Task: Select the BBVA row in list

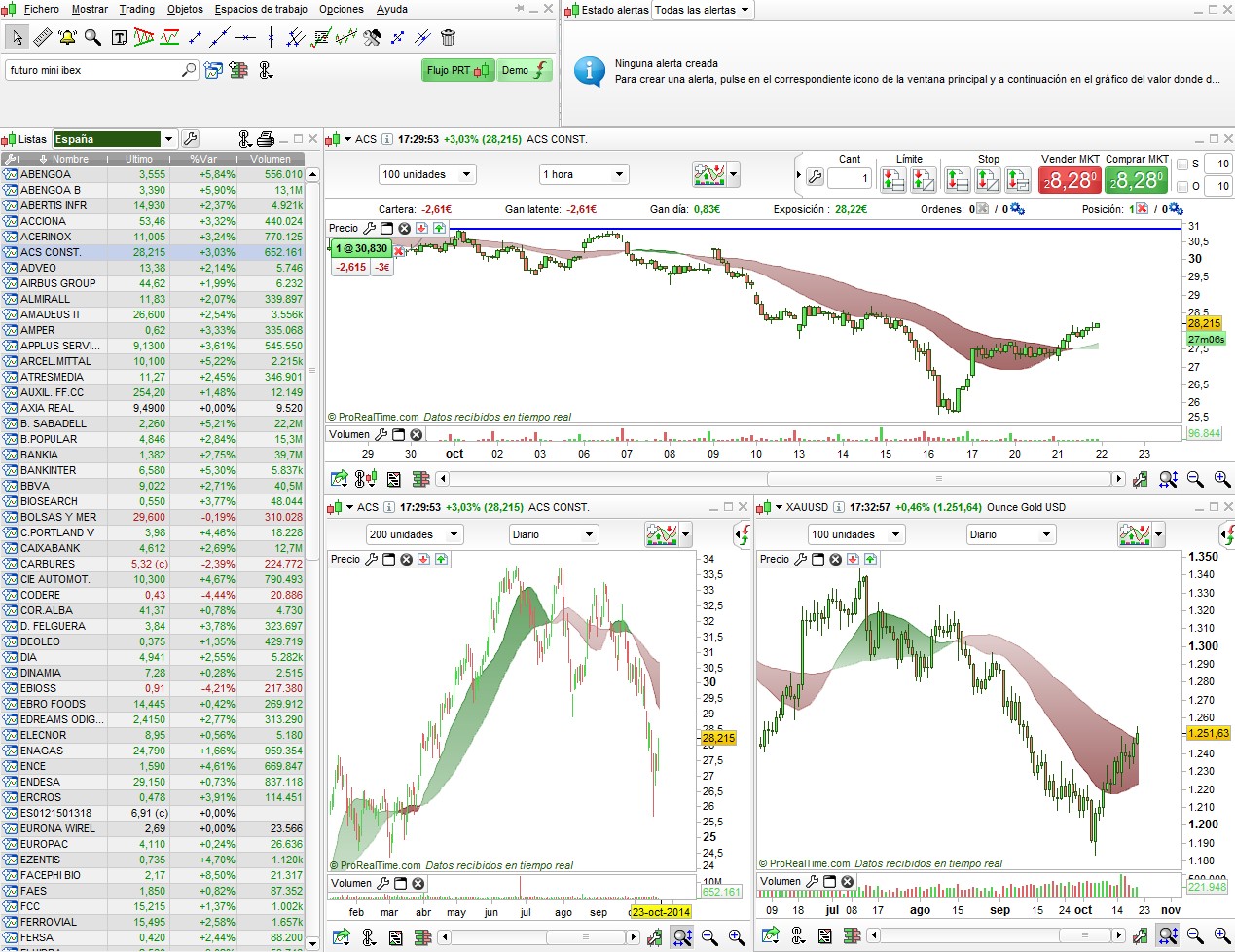Action: click(153, 486)
